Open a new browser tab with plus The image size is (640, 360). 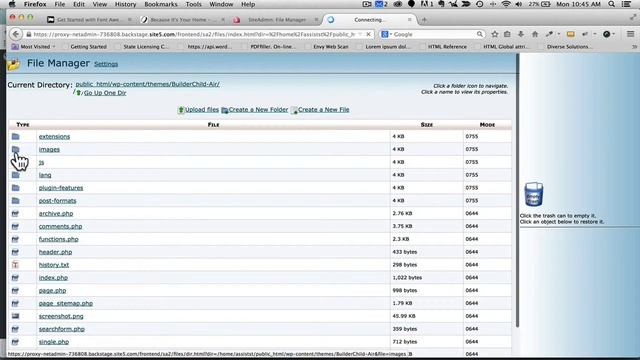coord(424,20)
